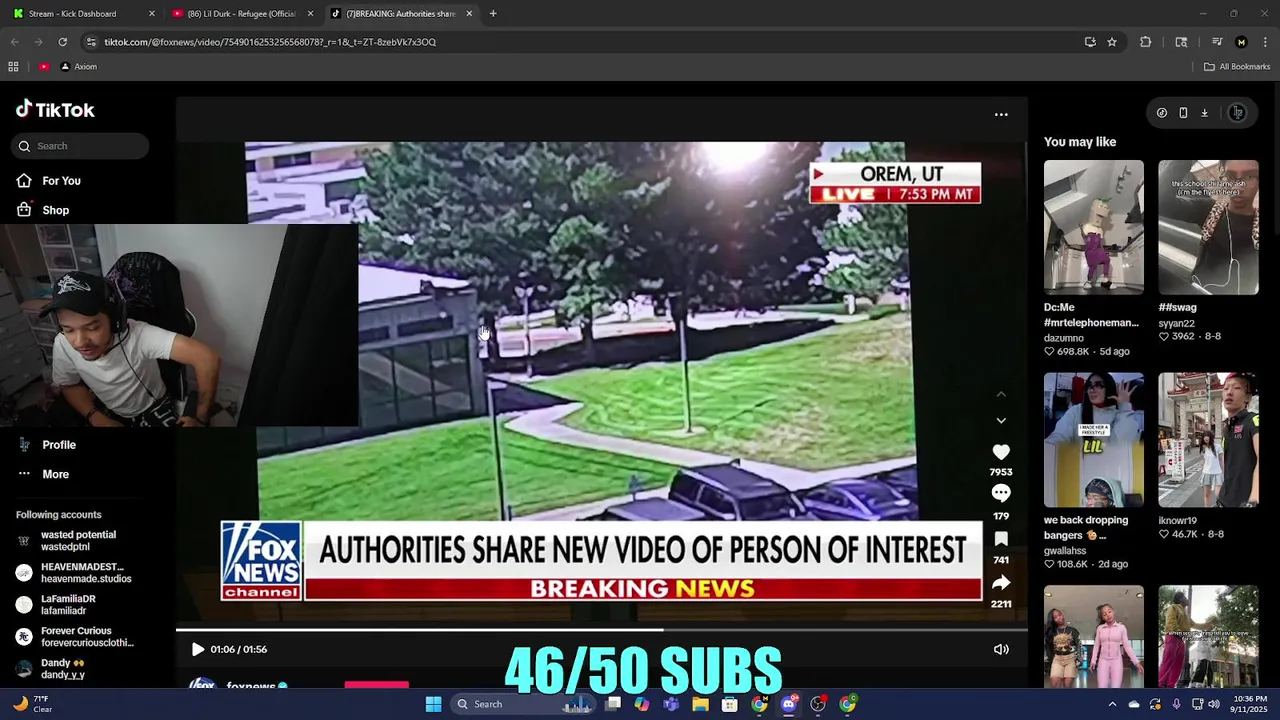Open the three-dot video options menu
The width and height of the screenshot is (1280, 720).
(1001, 114)
